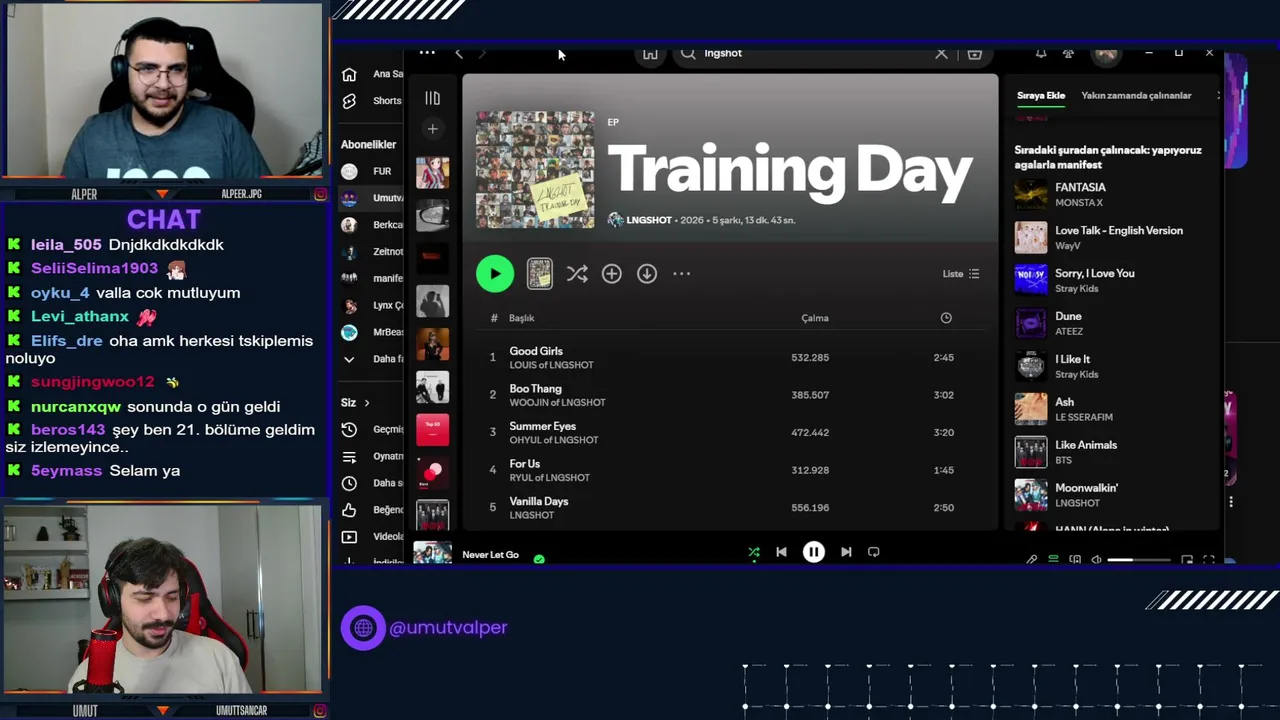Skip to the next track

coord(846,552)
